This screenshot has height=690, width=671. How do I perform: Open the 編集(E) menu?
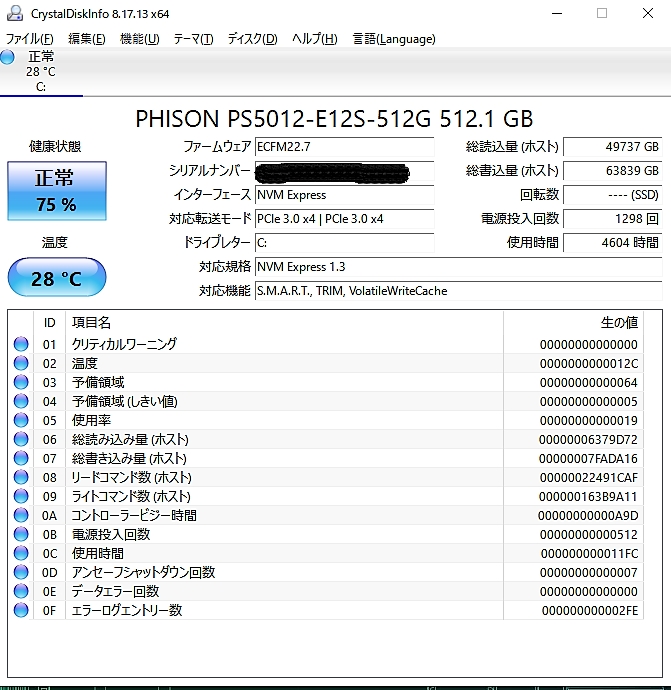87,39
